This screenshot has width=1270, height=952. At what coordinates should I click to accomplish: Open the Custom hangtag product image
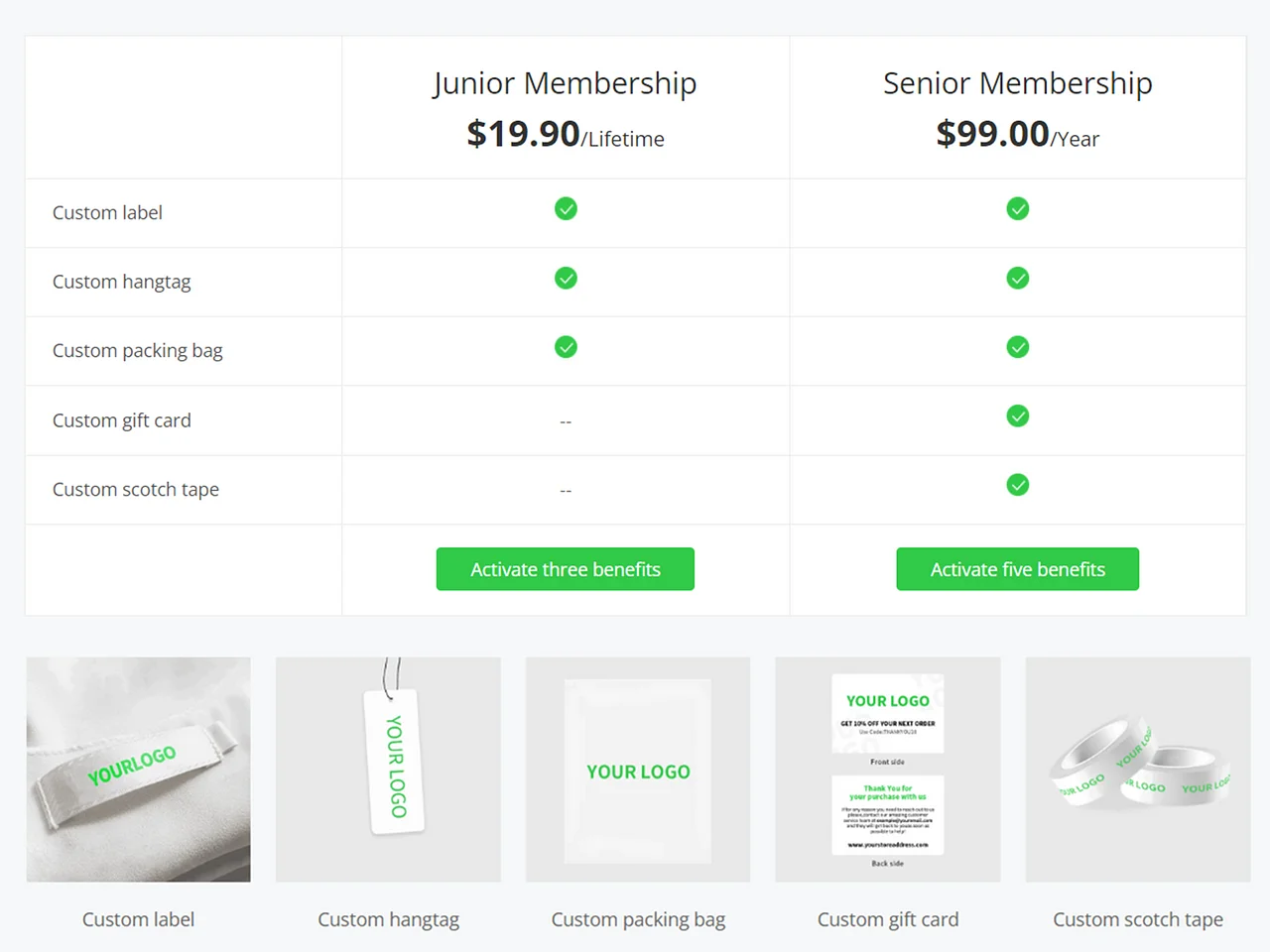[x=388, y=770]
